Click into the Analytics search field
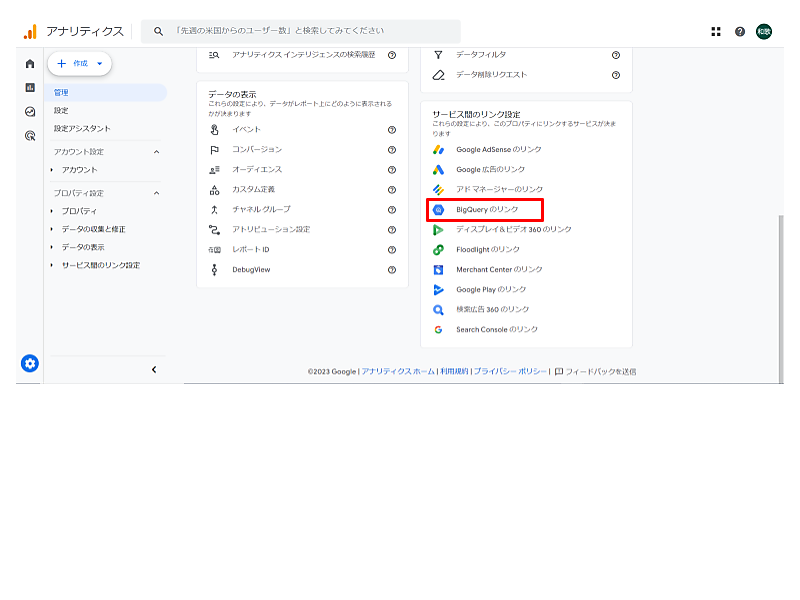800x600 pixels. click(301, 31)
